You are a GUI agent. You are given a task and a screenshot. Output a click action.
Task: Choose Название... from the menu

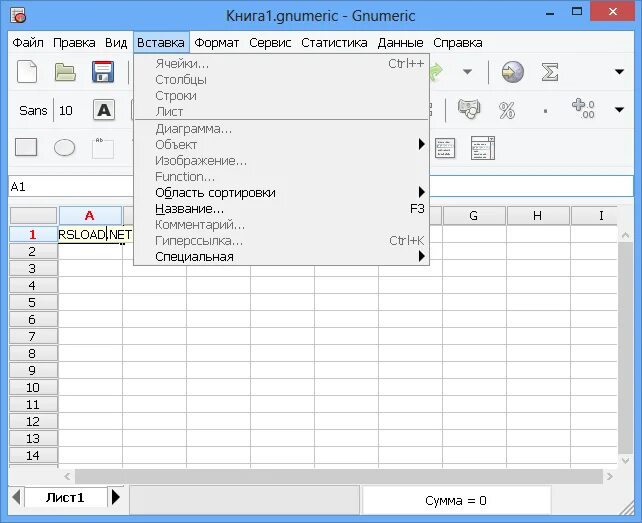(x=281, y=209)
